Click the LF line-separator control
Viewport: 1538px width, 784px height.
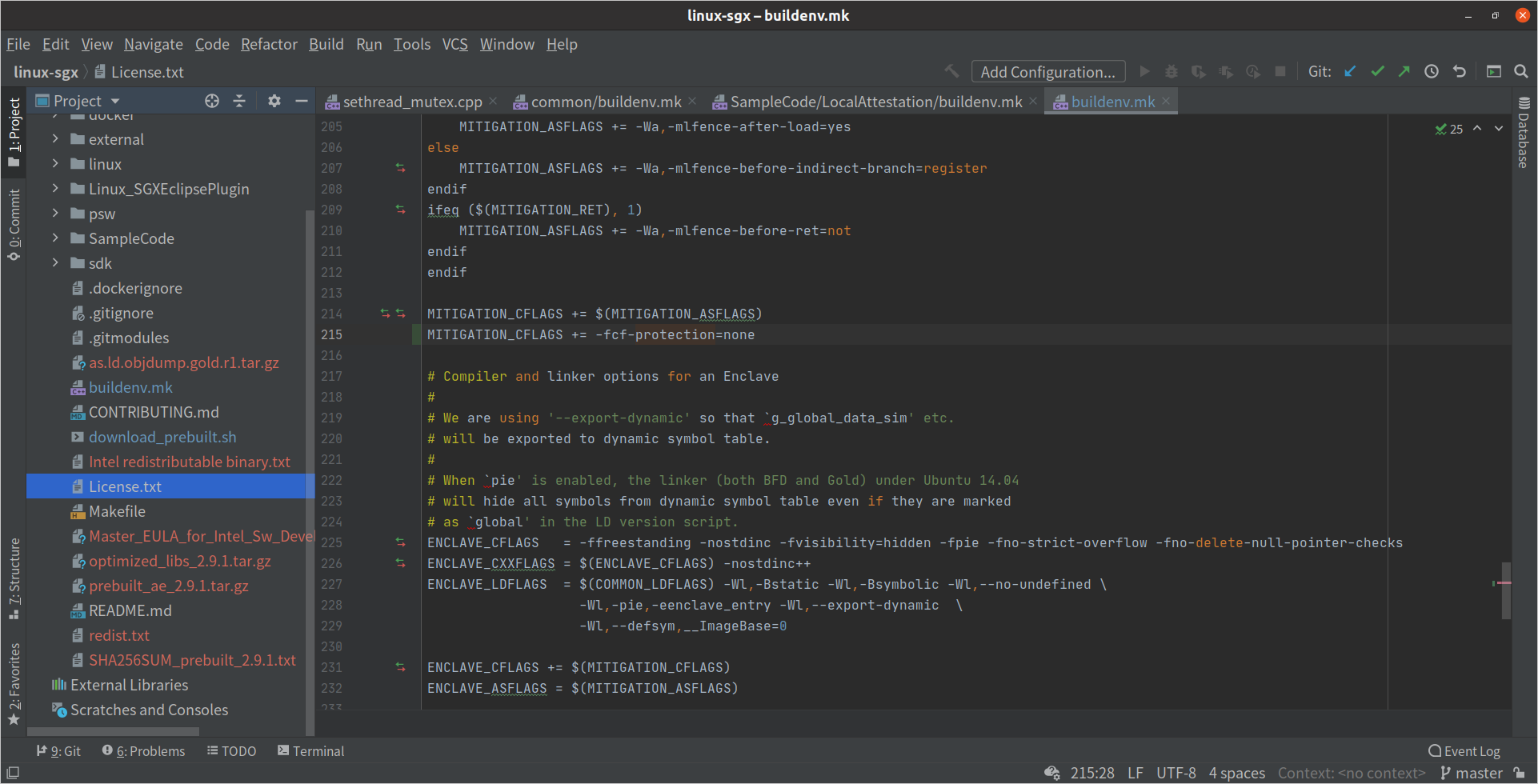coord(1135,772)
